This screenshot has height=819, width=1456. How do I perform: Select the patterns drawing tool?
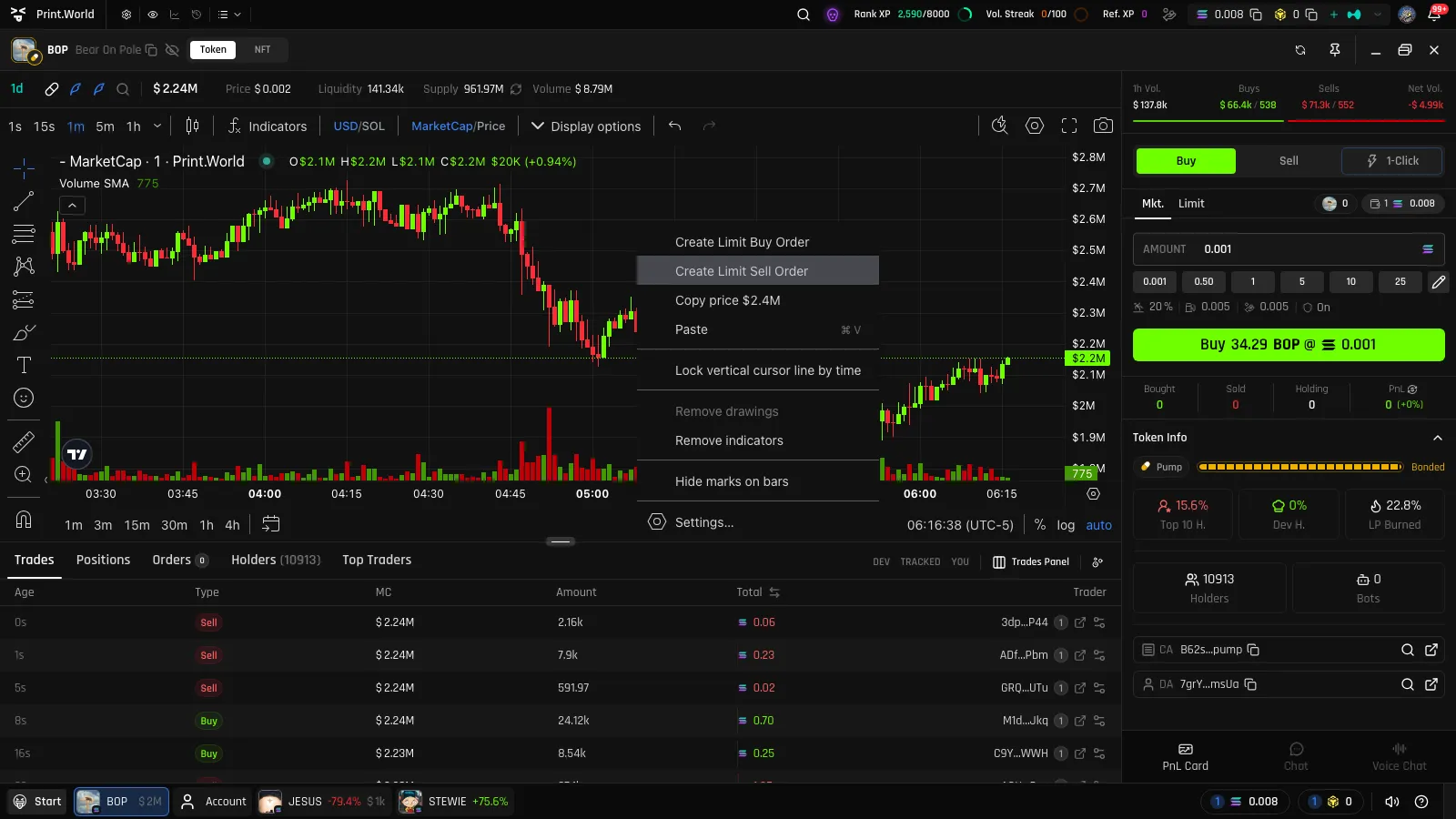[x=24, y=267]
